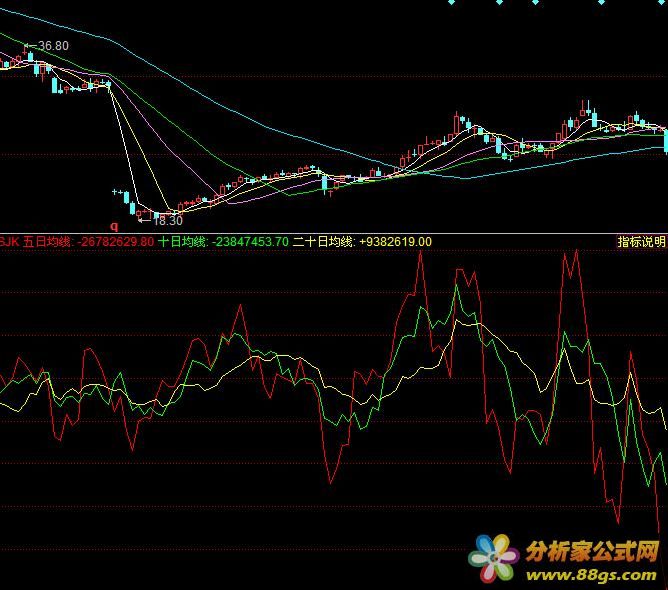Select the 五日均线 -26782629.80 readout
This screenshot has height=590, width=668.
click(88, 242)
